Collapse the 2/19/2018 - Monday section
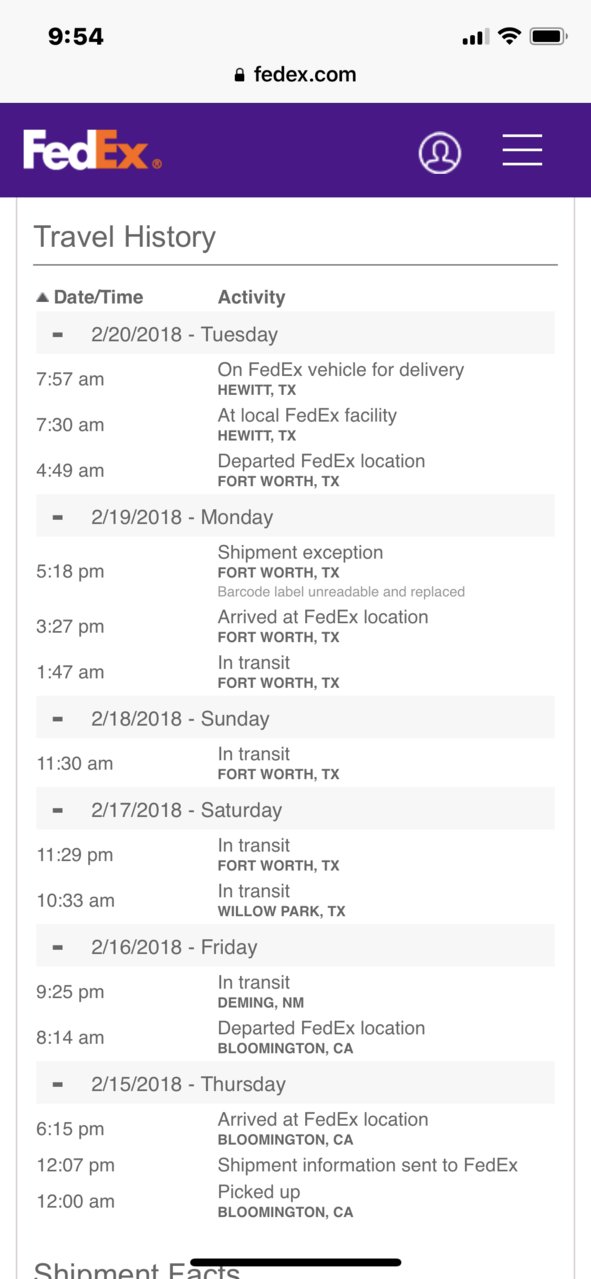The height and width of the screenshot is (1279, 591). 58,517
